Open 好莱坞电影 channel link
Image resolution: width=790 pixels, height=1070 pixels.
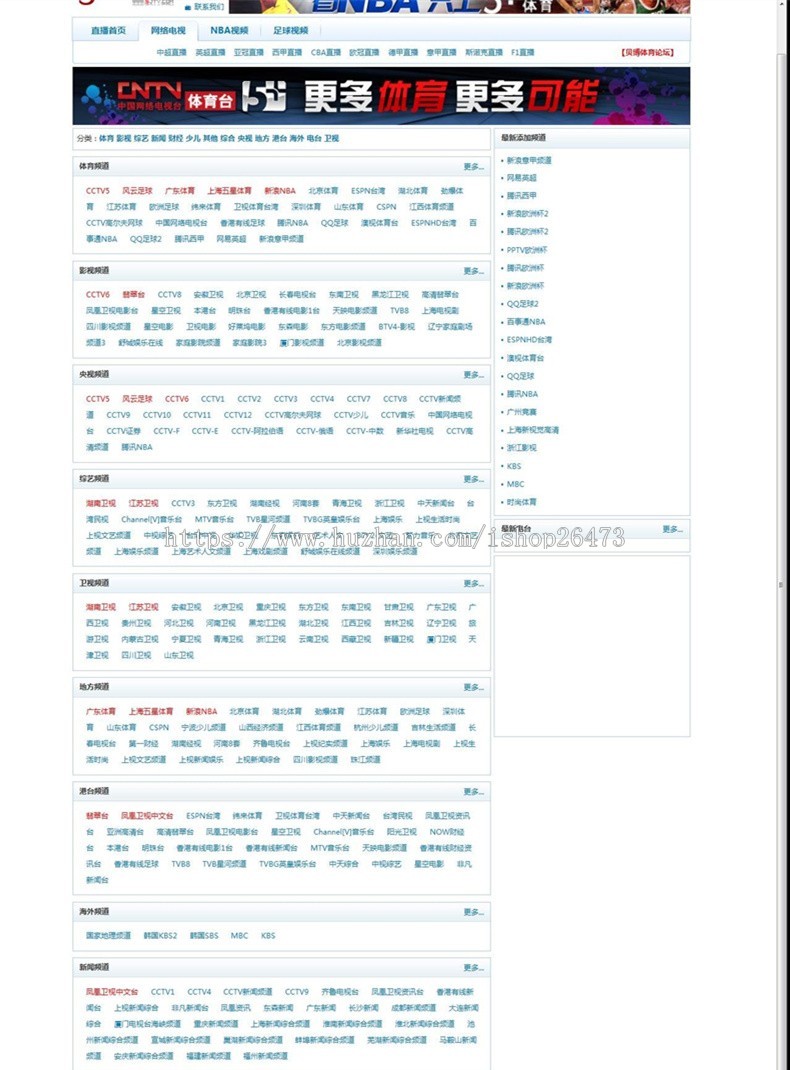coord(247,327)
